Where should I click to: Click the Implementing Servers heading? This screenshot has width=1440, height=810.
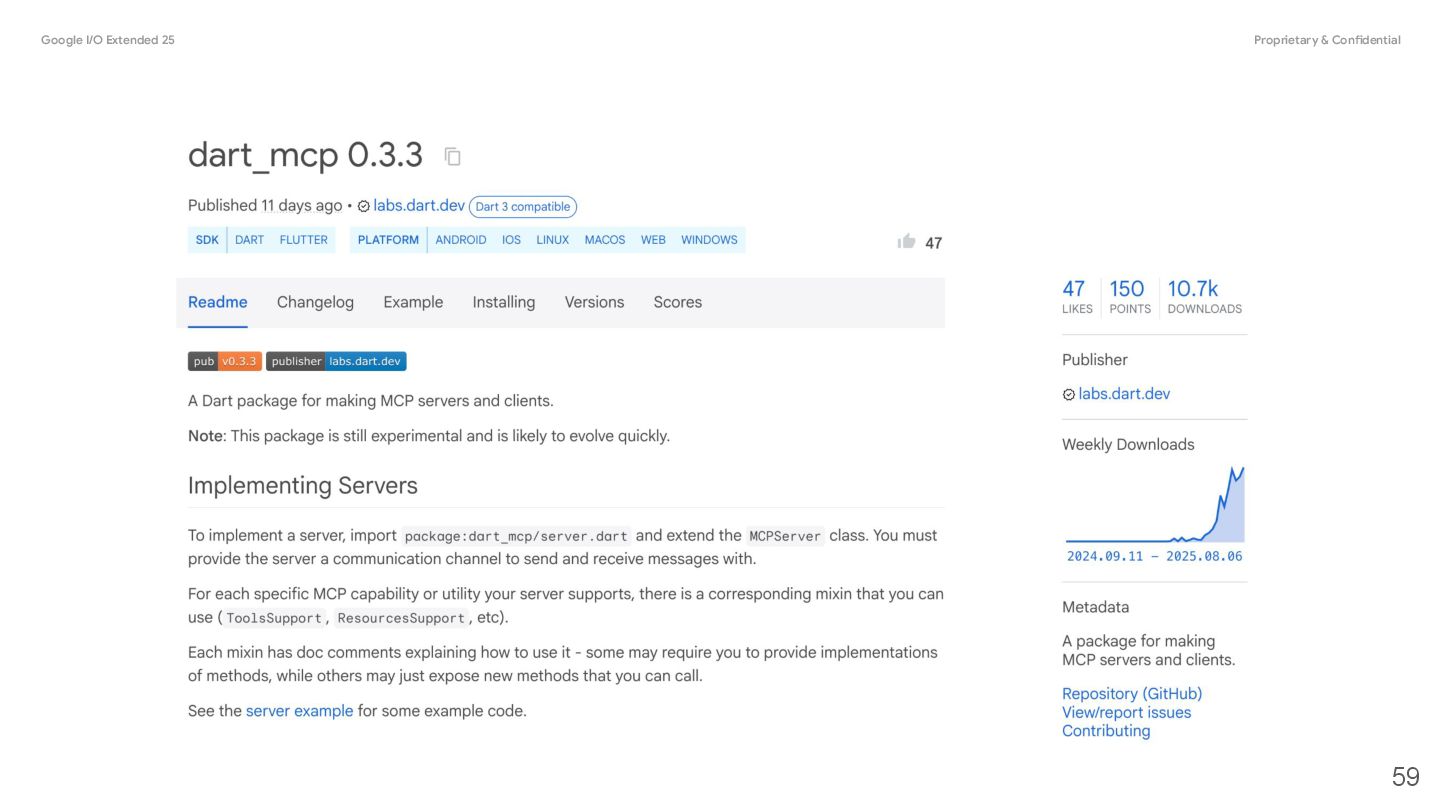[x=303, y=486]
